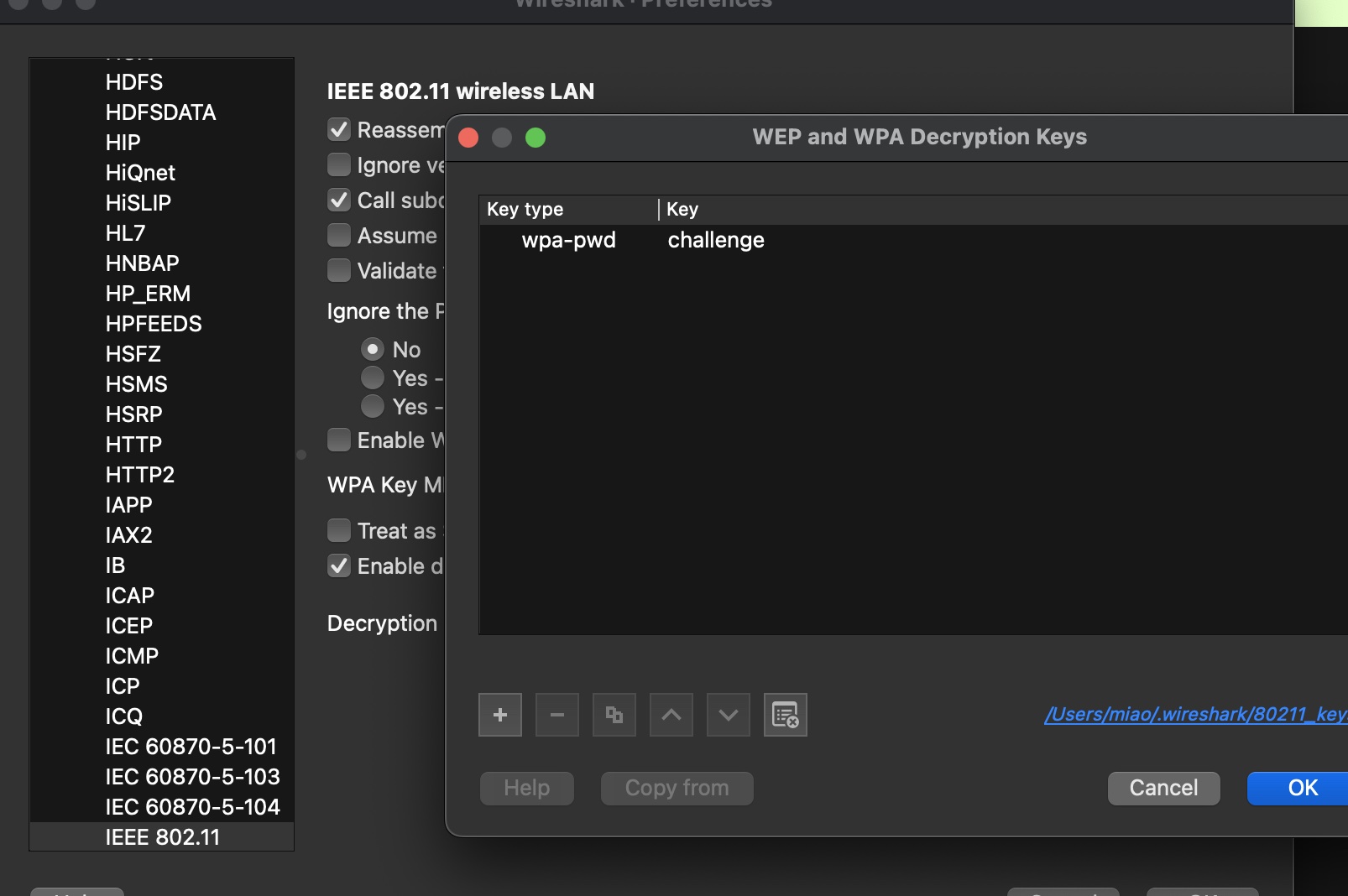Viewport: 1348px width, 896px height.
Task: Remove the selected decryption key entry
Action: [x=557, y=715]
